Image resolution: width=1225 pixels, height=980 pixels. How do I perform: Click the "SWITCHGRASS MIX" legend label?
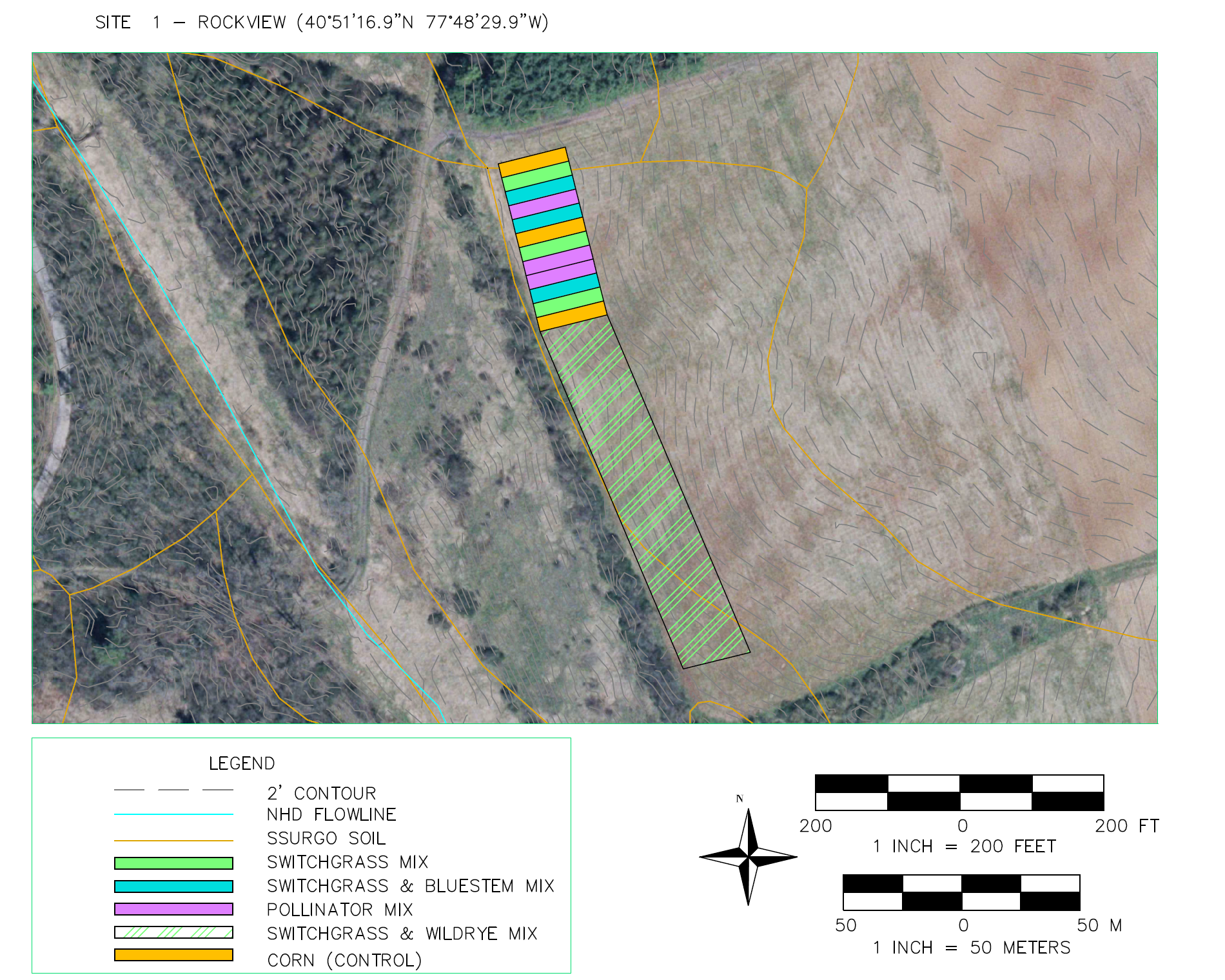[x=348, y=862]
